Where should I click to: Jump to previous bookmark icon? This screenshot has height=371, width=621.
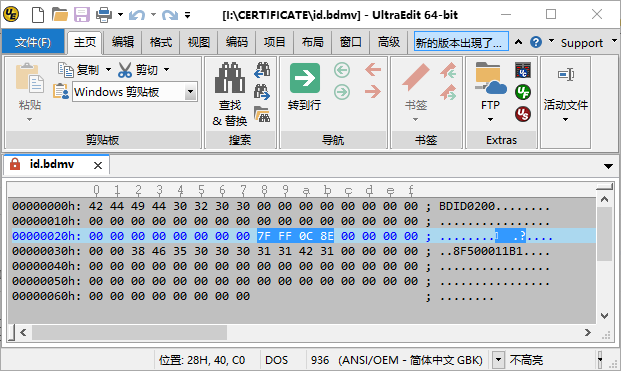tap(448, 70)
